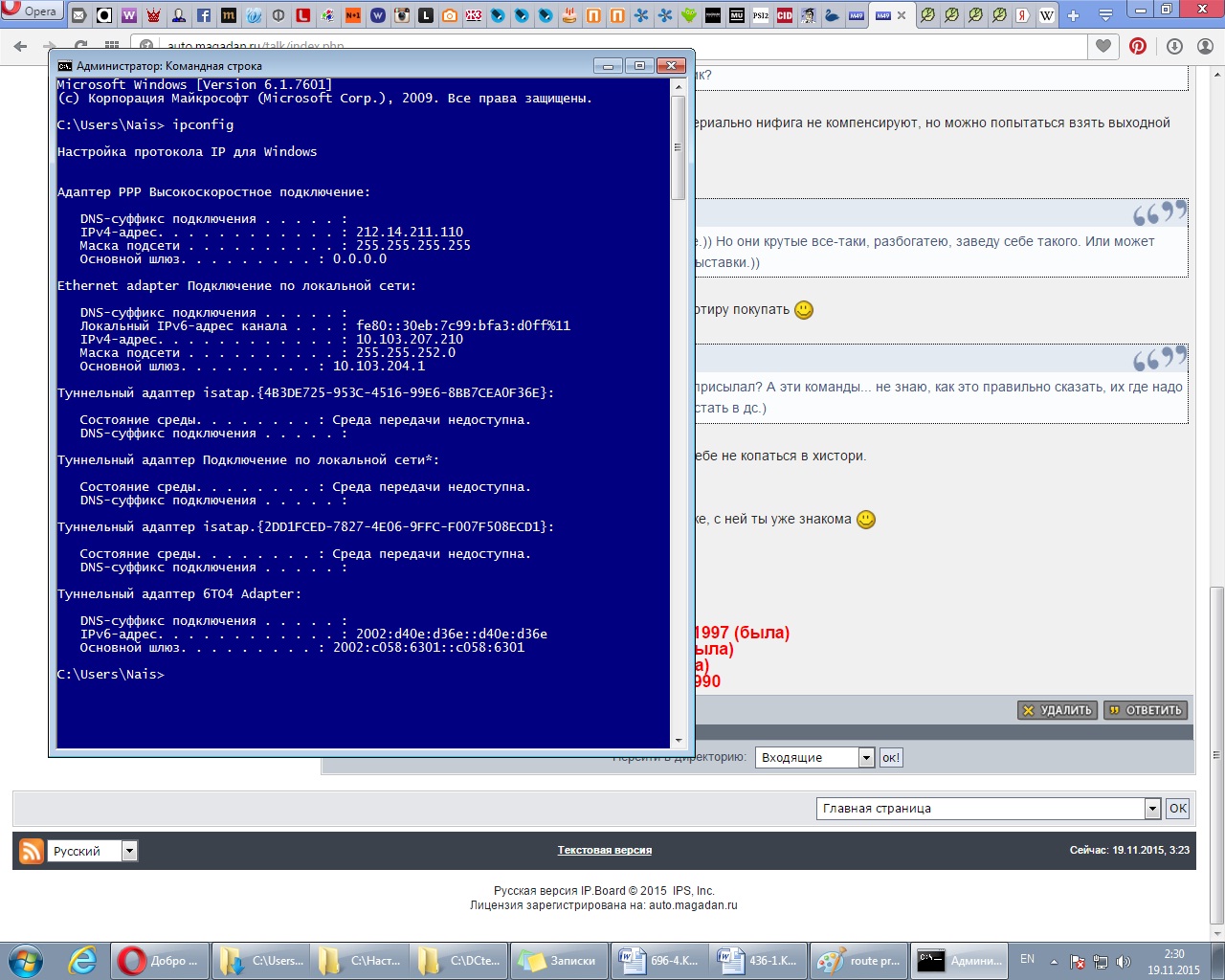The height and width of the screenshot is (980, 1225).
Task: Switch to the Wikipedia tab
Action: pos(1046,15)
